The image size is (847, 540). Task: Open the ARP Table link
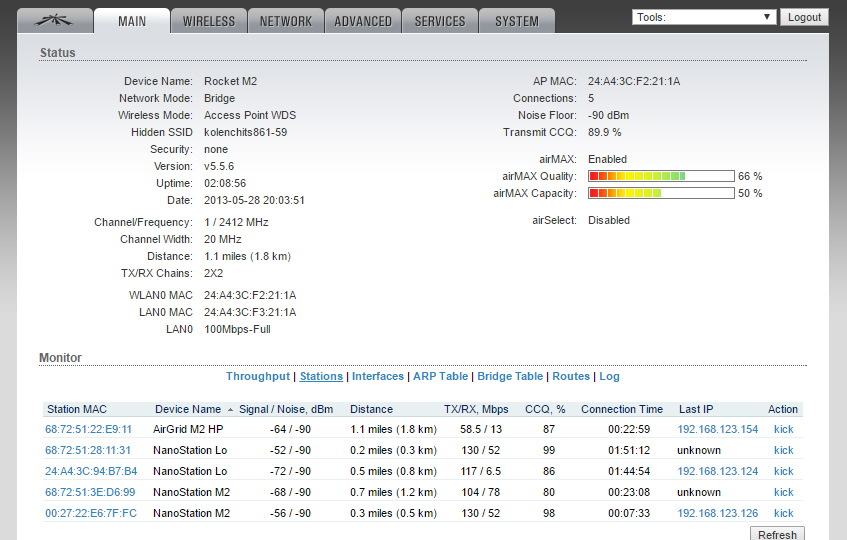click(440, 376)
